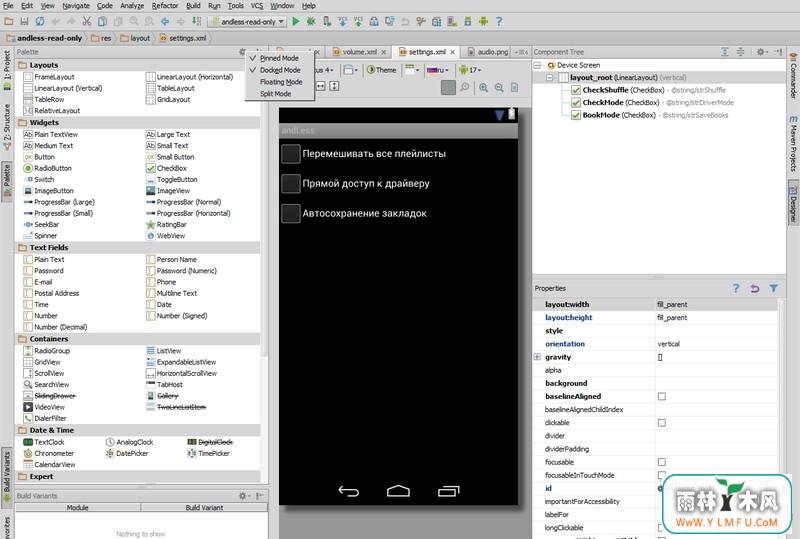This screenshot has width=800, height=539.
Task: Check the first checkbox in device preview
Action: (291, 154)
